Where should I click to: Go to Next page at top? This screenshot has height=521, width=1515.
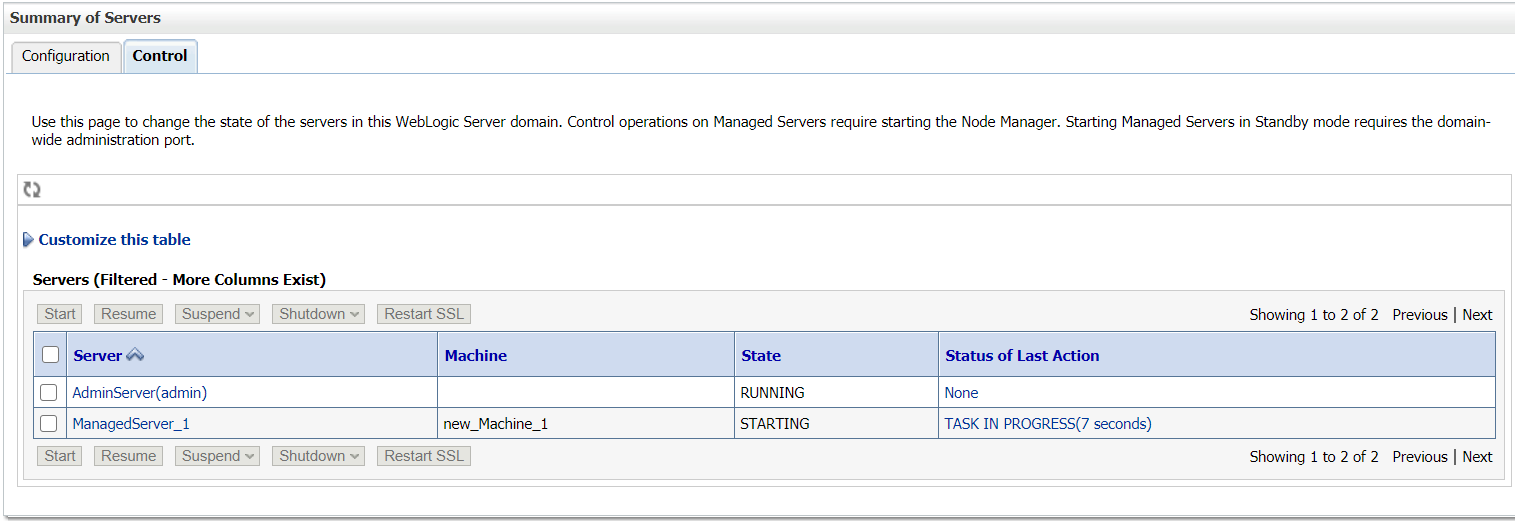pos(1477,315)
